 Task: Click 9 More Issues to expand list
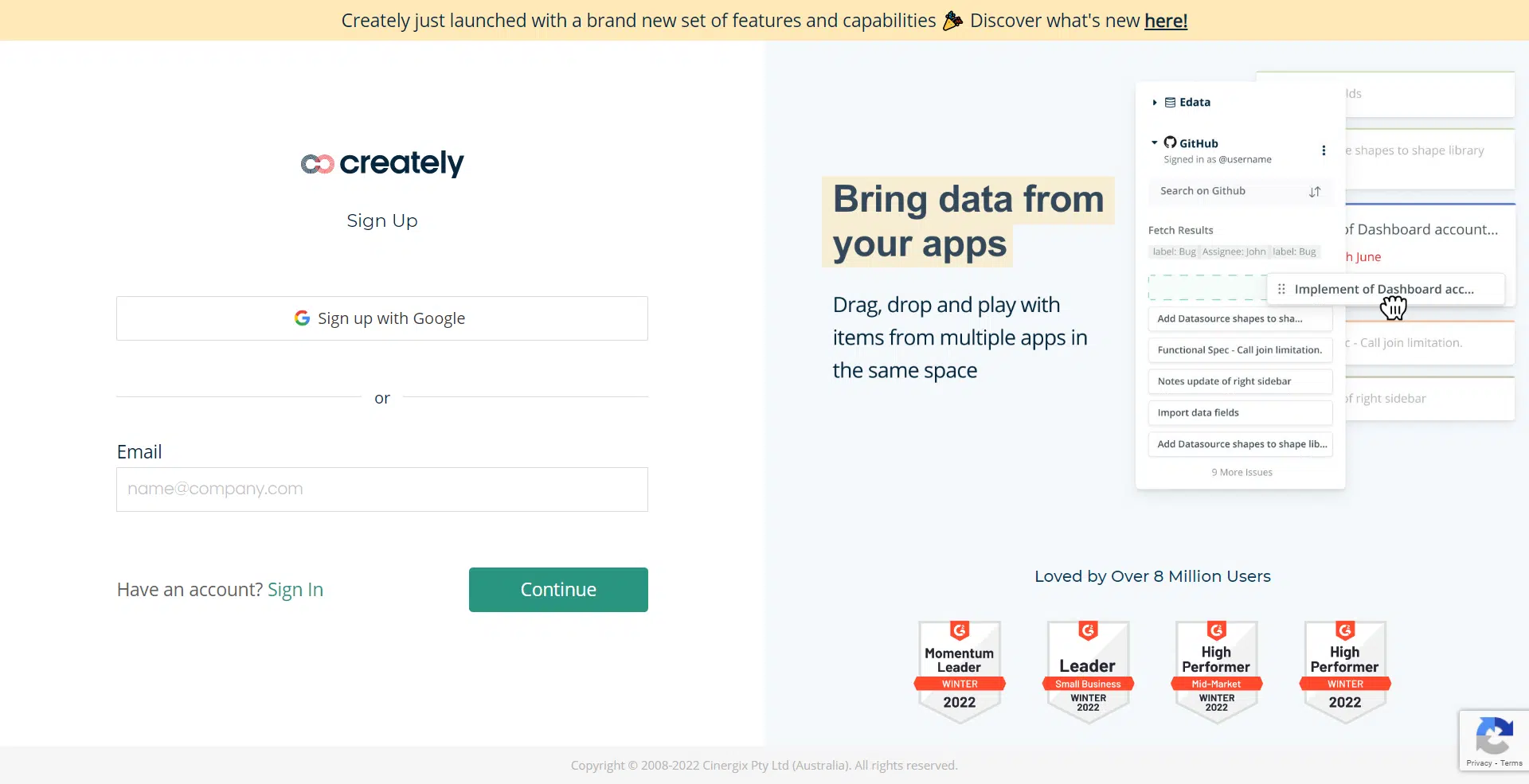click(1242, 473)
